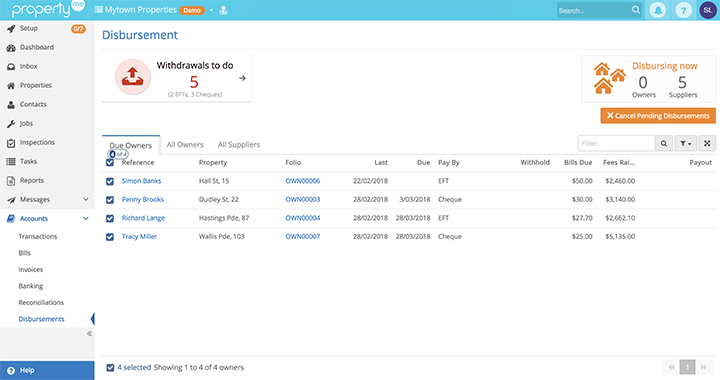Click the next page double arrow
This screenshot has height=380, width=720.
point(703,367)
